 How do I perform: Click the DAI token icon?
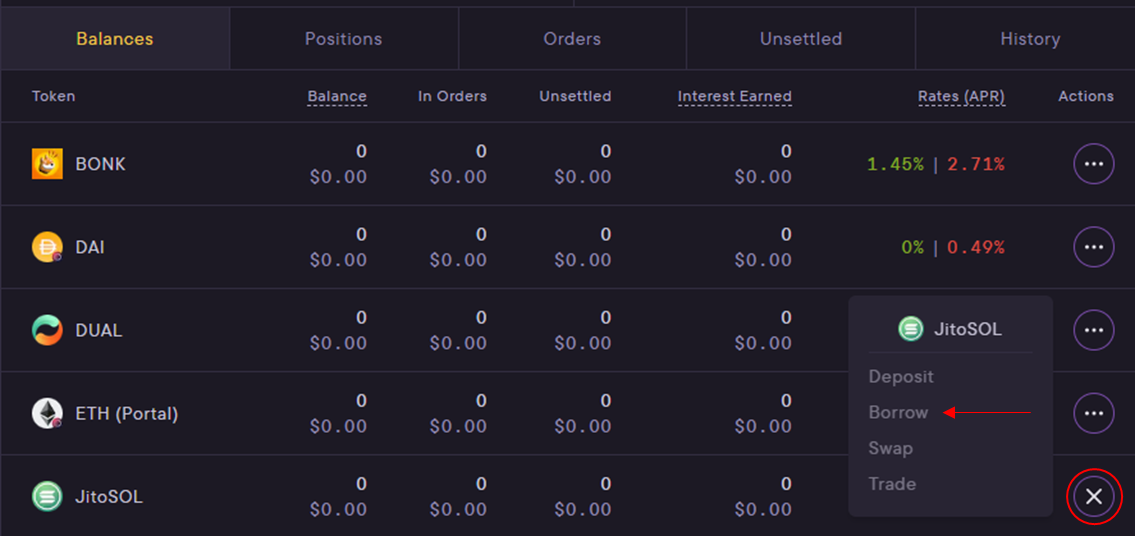(x=47, y=247)
